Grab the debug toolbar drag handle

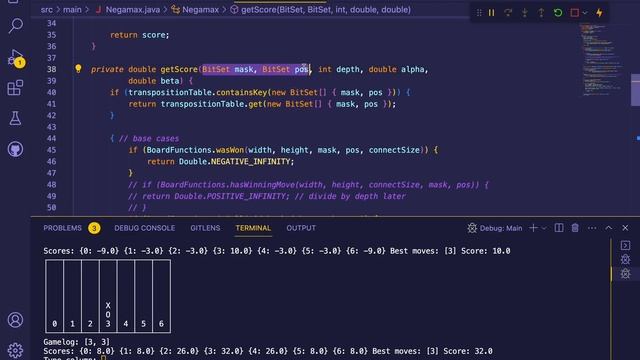click(479, 13)
